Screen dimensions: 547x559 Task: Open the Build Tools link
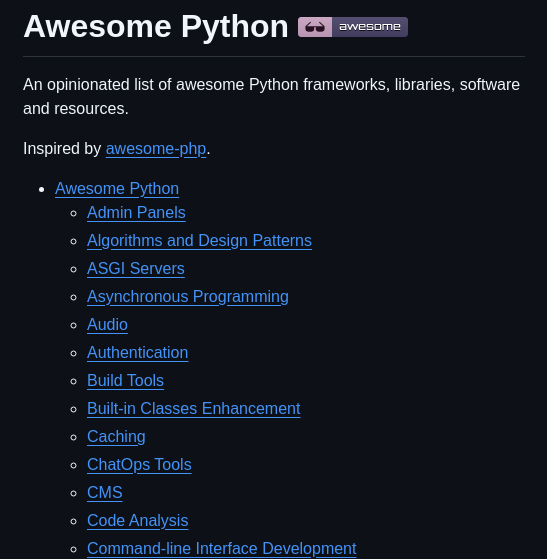coord(126,380)
